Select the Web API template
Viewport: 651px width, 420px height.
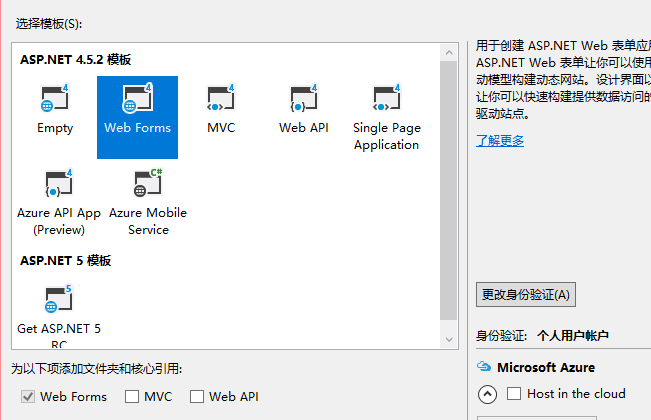[303, 110]
